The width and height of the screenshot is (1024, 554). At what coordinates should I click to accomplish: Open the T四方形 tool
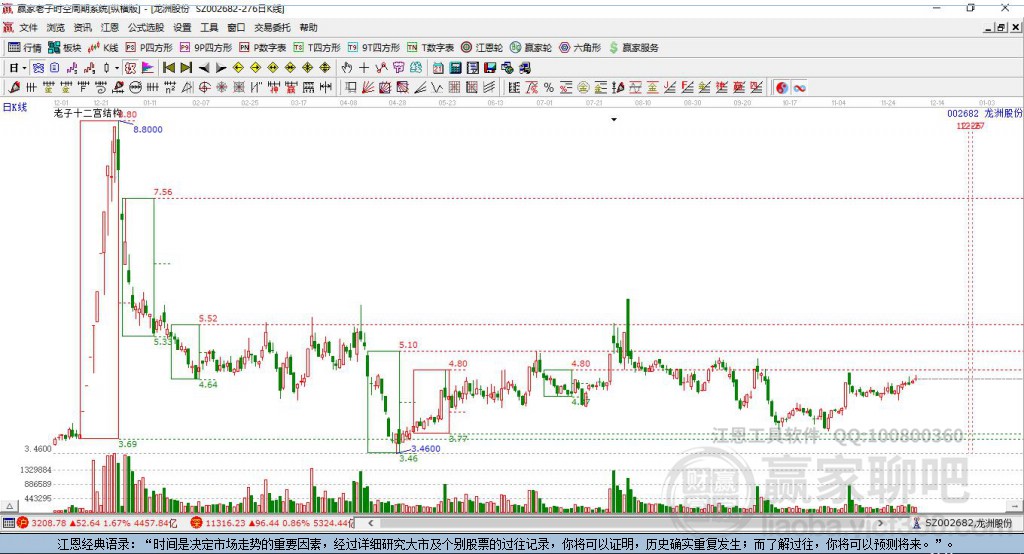point(317,48)
